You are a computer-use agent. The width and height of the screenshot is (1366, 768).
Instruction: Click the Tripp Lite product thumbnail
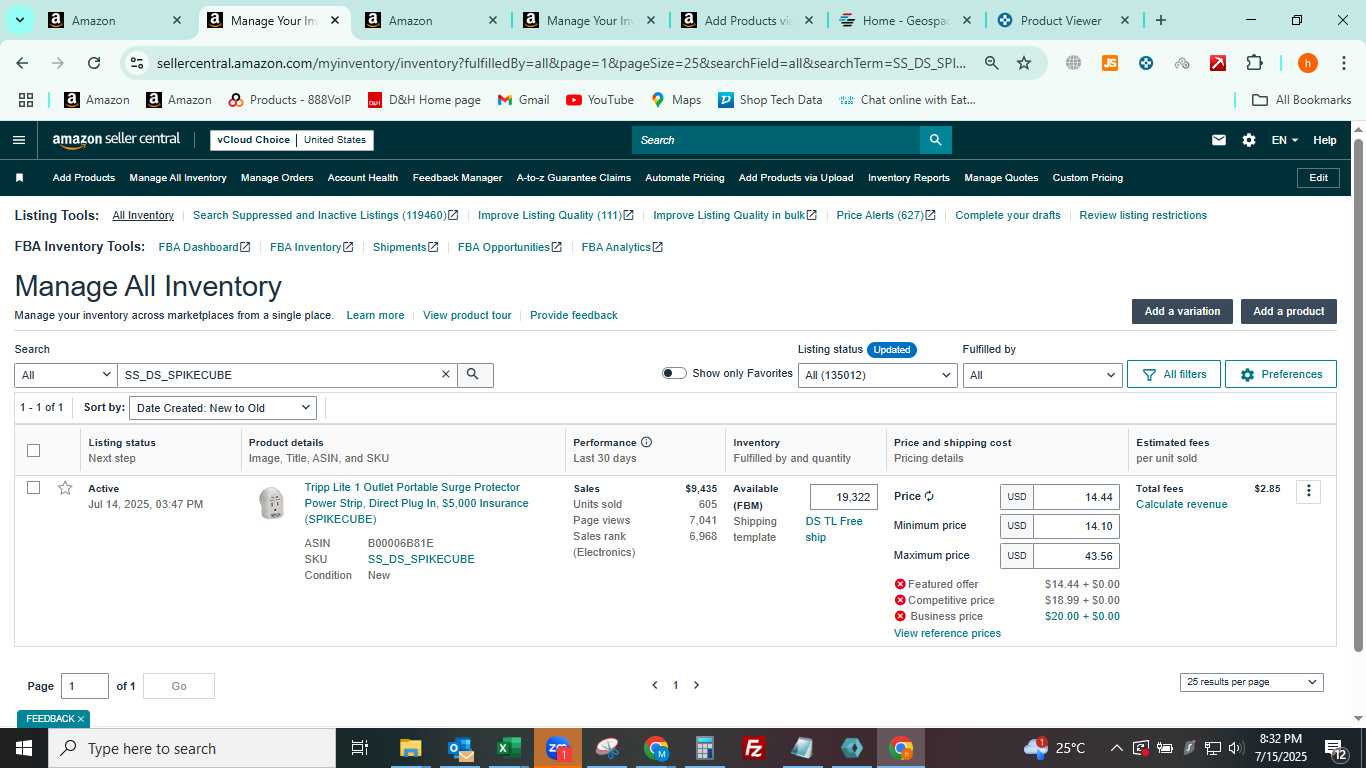[x=271, y=503]
